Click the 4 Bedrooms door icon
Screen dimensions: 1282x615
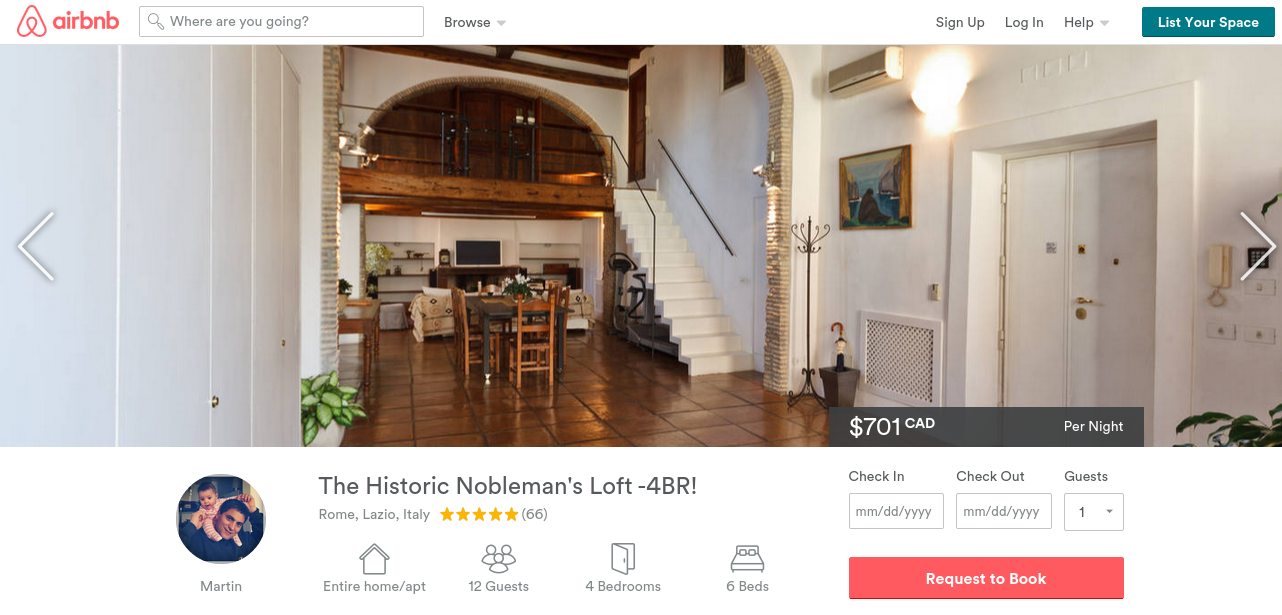pyautogui.click(x=623, y=558)
